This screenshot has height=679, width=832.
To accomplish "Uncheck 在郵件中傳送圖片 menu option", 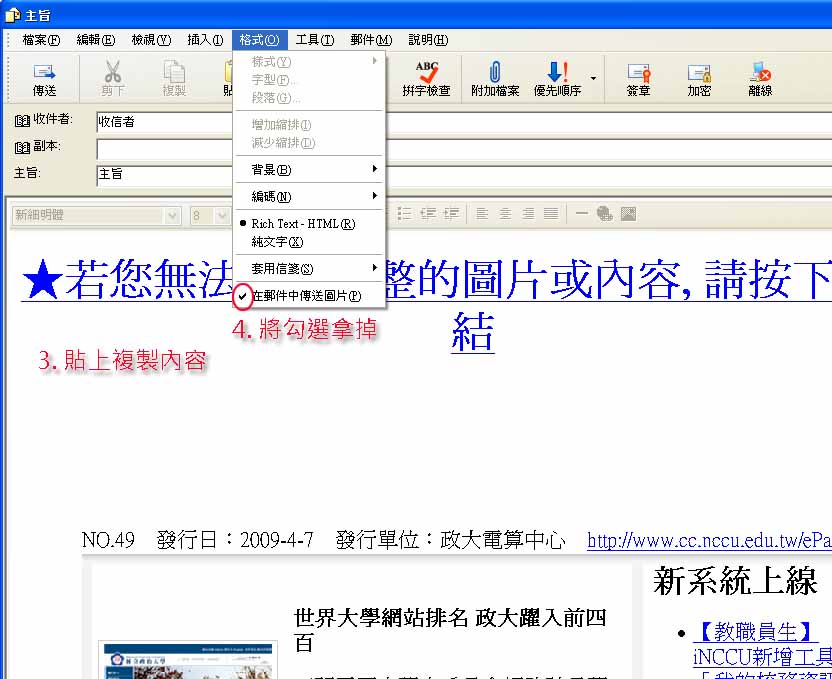I will (309, 296).
